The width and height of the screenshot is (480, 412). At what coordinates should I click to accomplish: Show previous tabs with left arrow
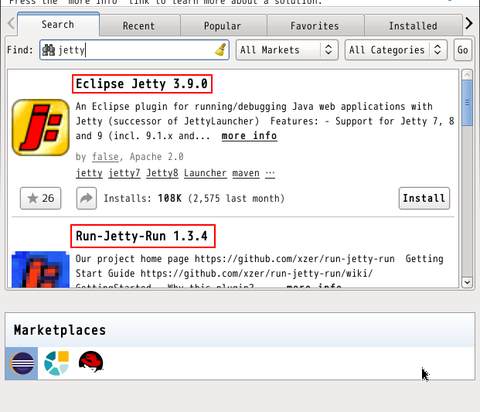[11, 23]
